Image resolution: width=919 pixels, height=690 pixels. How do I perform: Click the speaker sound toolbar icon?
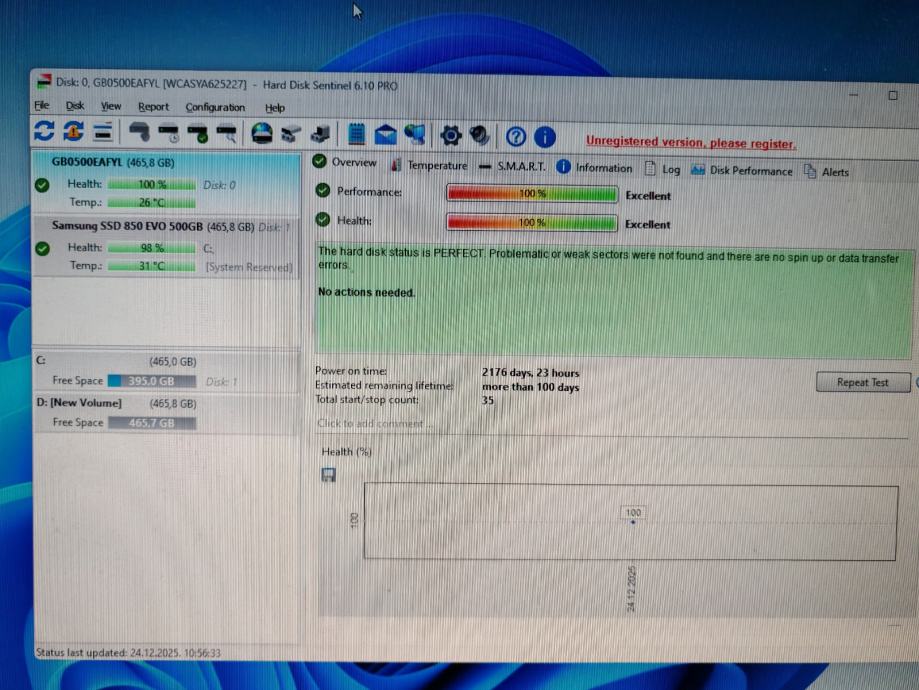coord(479,136)
